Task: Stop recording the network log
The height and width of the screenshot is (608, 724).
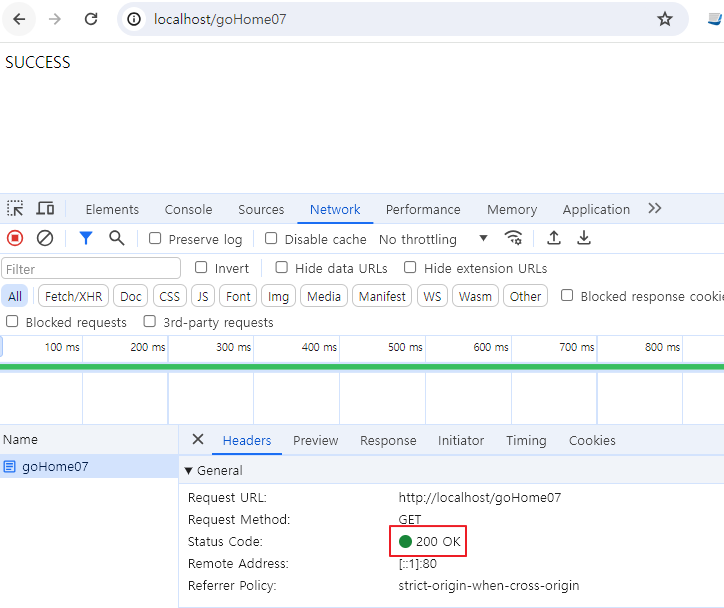Action: (x=15, y=238)
